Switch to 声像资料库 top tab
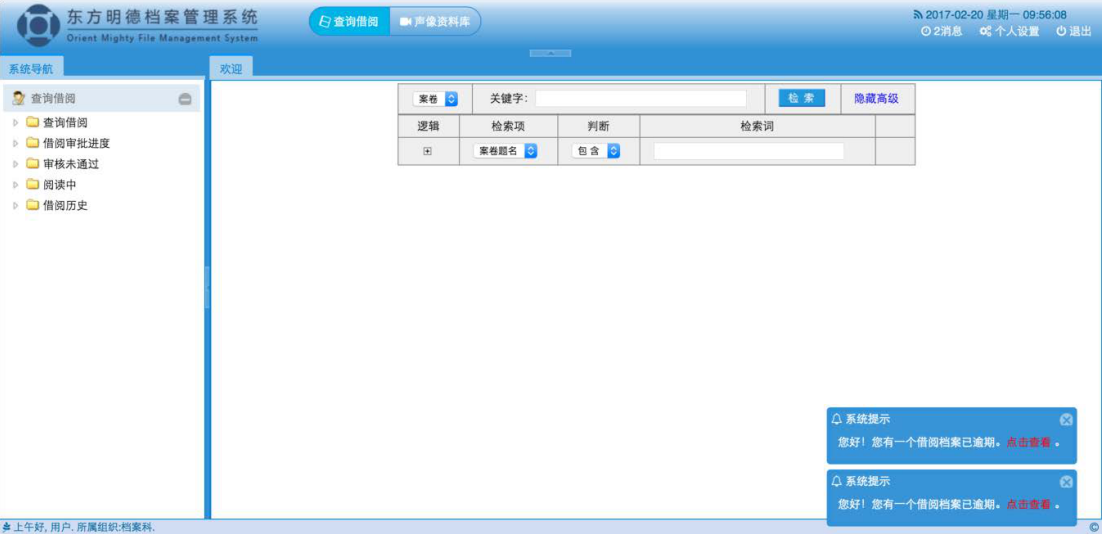Viewport: 1104px width, 534px height. tap(434, 21)
